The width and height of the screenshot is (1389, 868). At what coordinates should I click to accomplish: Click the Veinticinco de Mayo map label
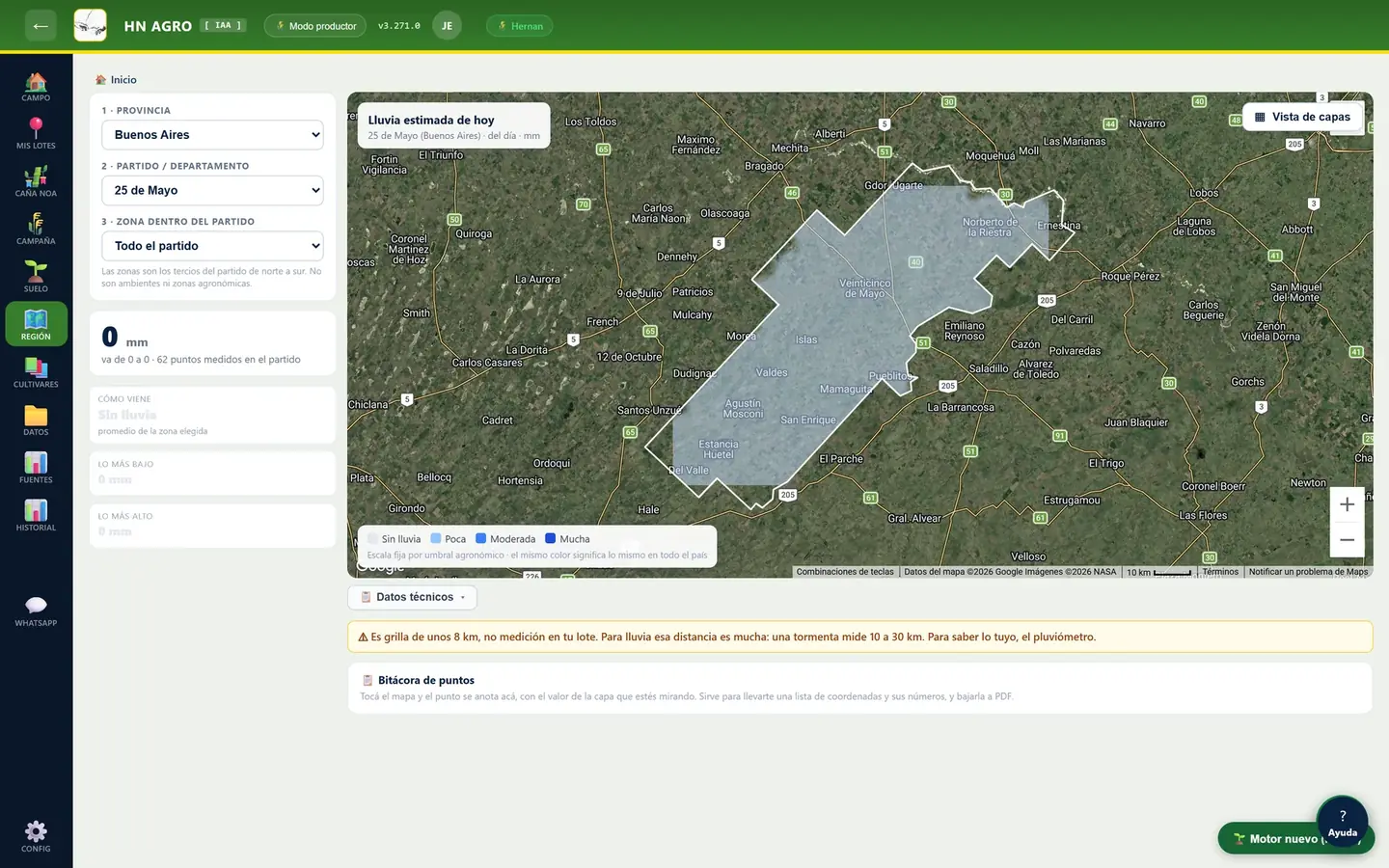(865, 288)
